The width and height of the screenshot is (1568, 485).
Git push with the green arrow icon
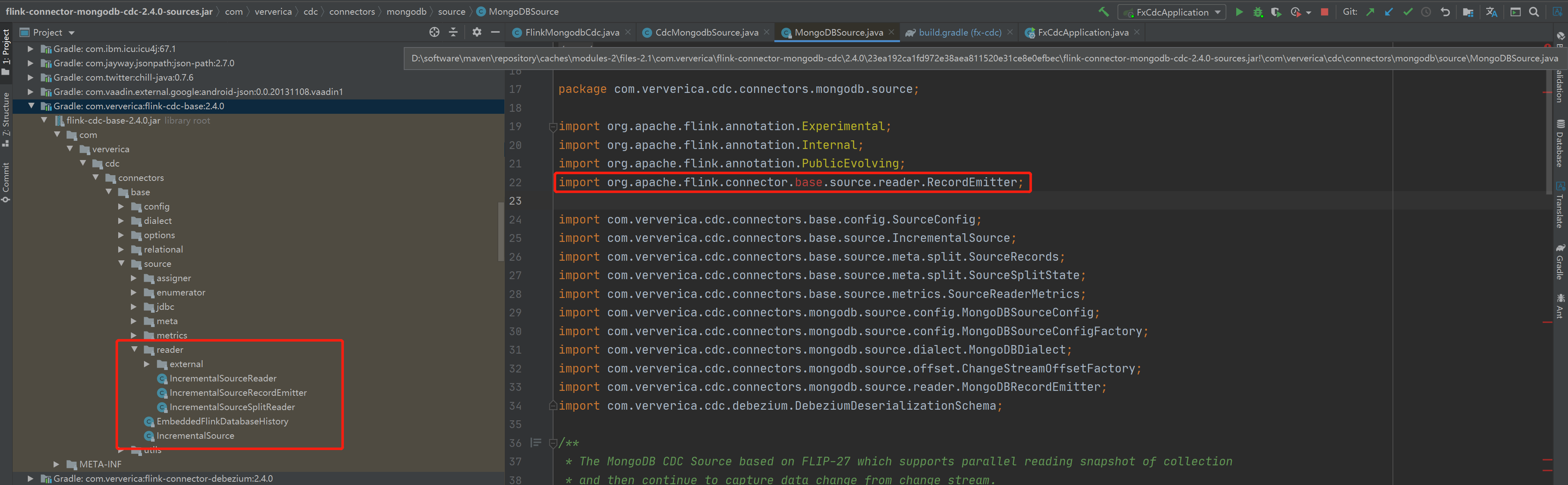[1370, 11]
